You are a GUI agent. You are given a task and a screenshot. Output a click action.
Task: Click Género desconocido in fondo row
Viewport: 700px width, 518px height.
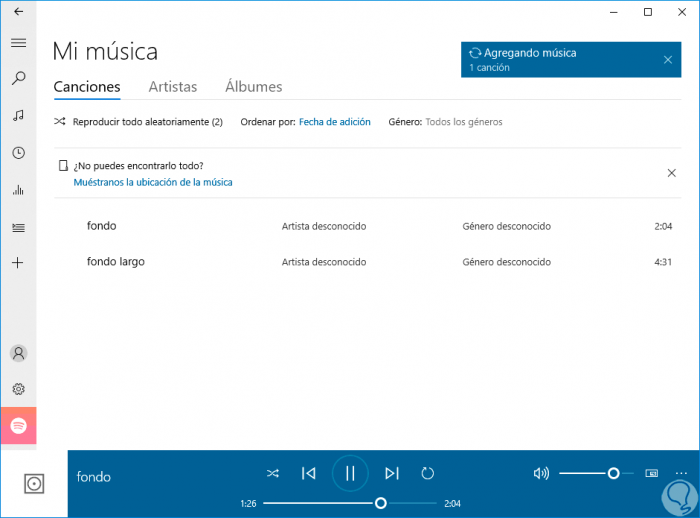click(507, 226)
